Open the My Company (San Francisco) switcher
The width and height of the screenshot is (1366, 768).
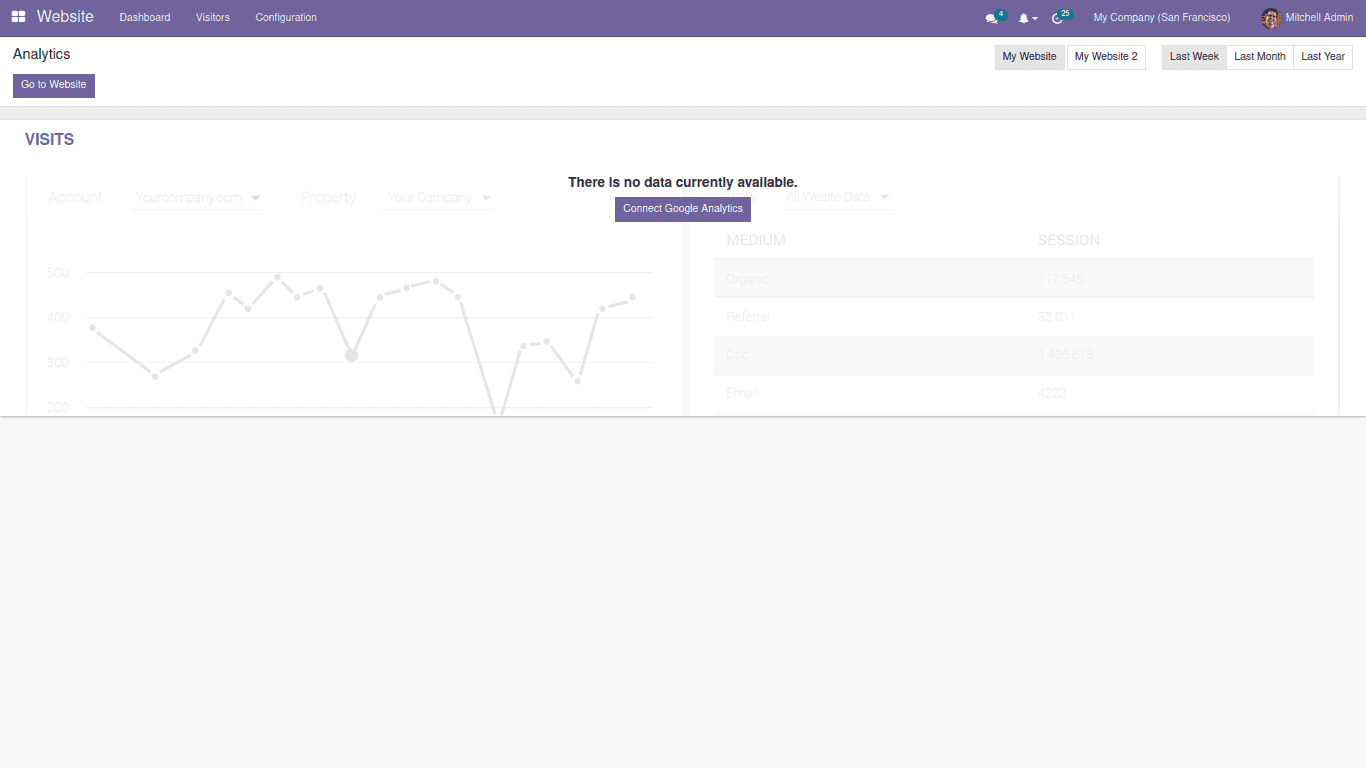point(1162,18)
